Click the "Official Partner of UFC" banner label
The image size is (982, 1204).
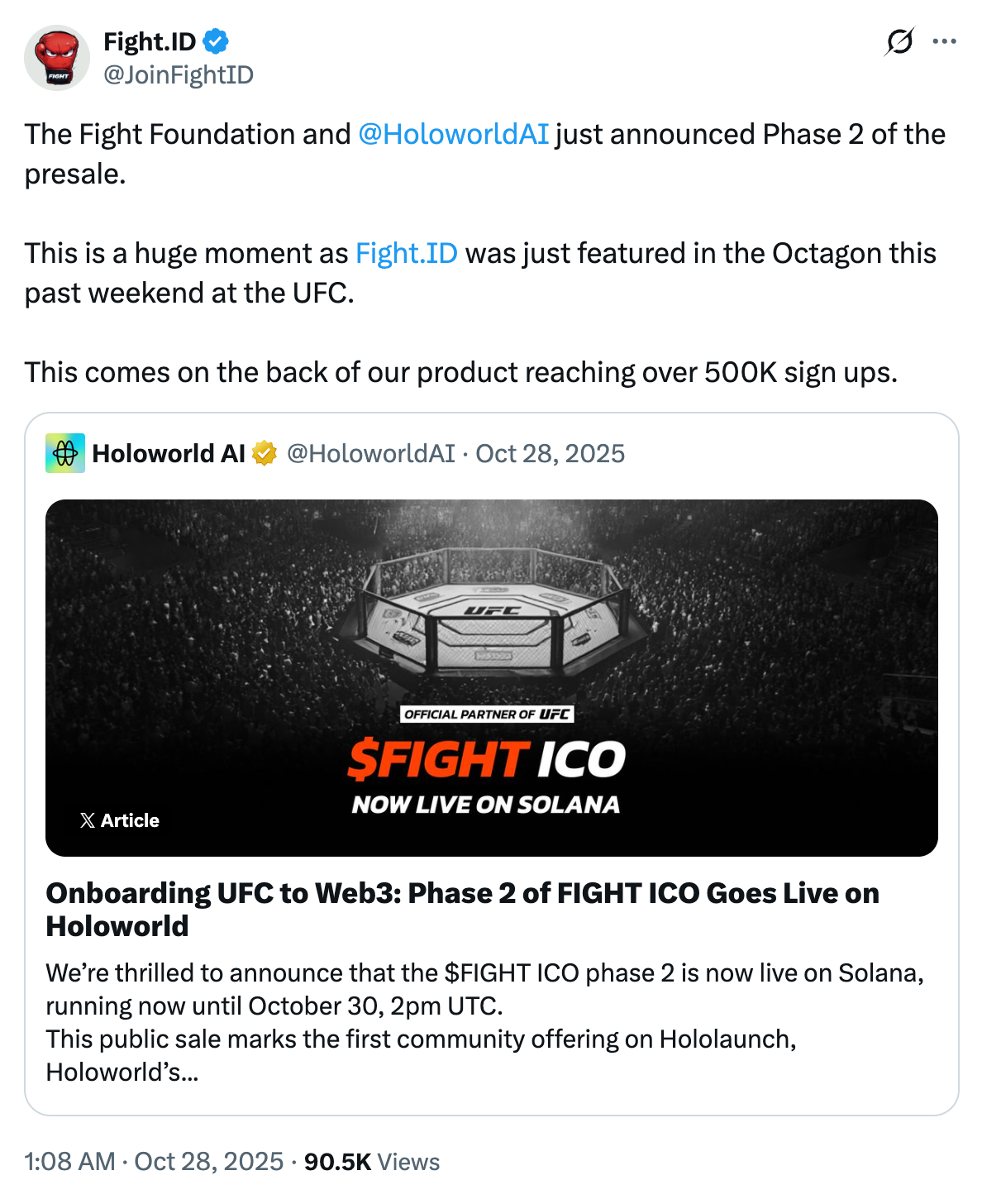[x=487, y=714]
